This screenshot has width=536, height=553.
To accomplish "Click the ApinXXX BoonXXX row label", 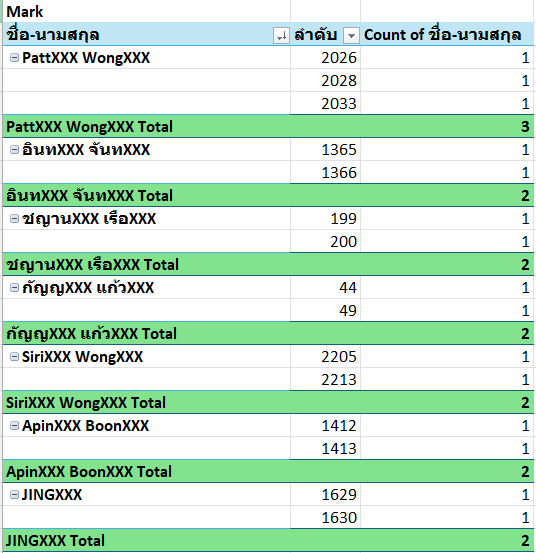I will (x=85, y=426).
